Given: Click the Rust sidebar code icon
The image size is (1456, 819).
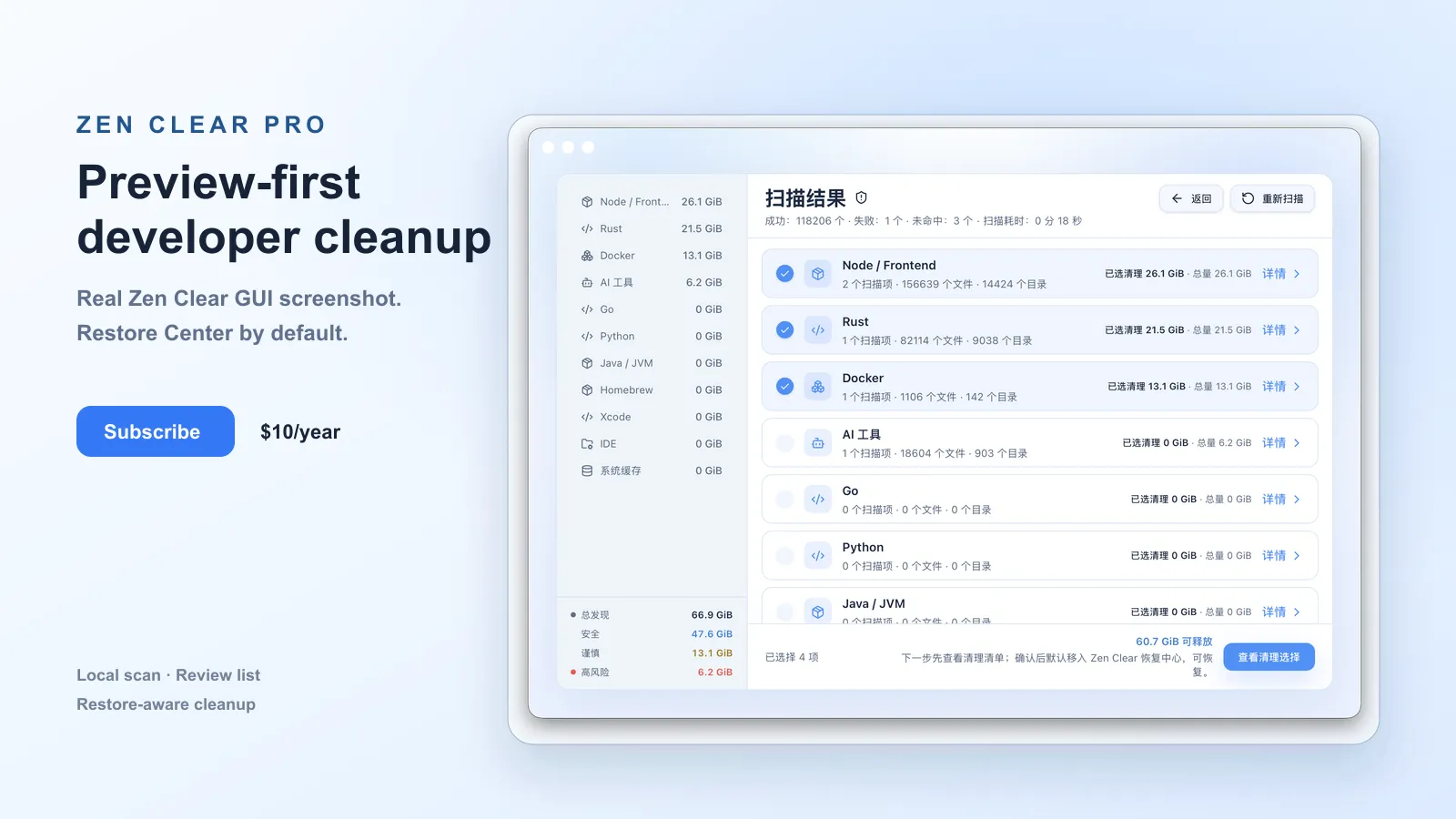Looking at the screenshot, I should [x=587, y=228].
